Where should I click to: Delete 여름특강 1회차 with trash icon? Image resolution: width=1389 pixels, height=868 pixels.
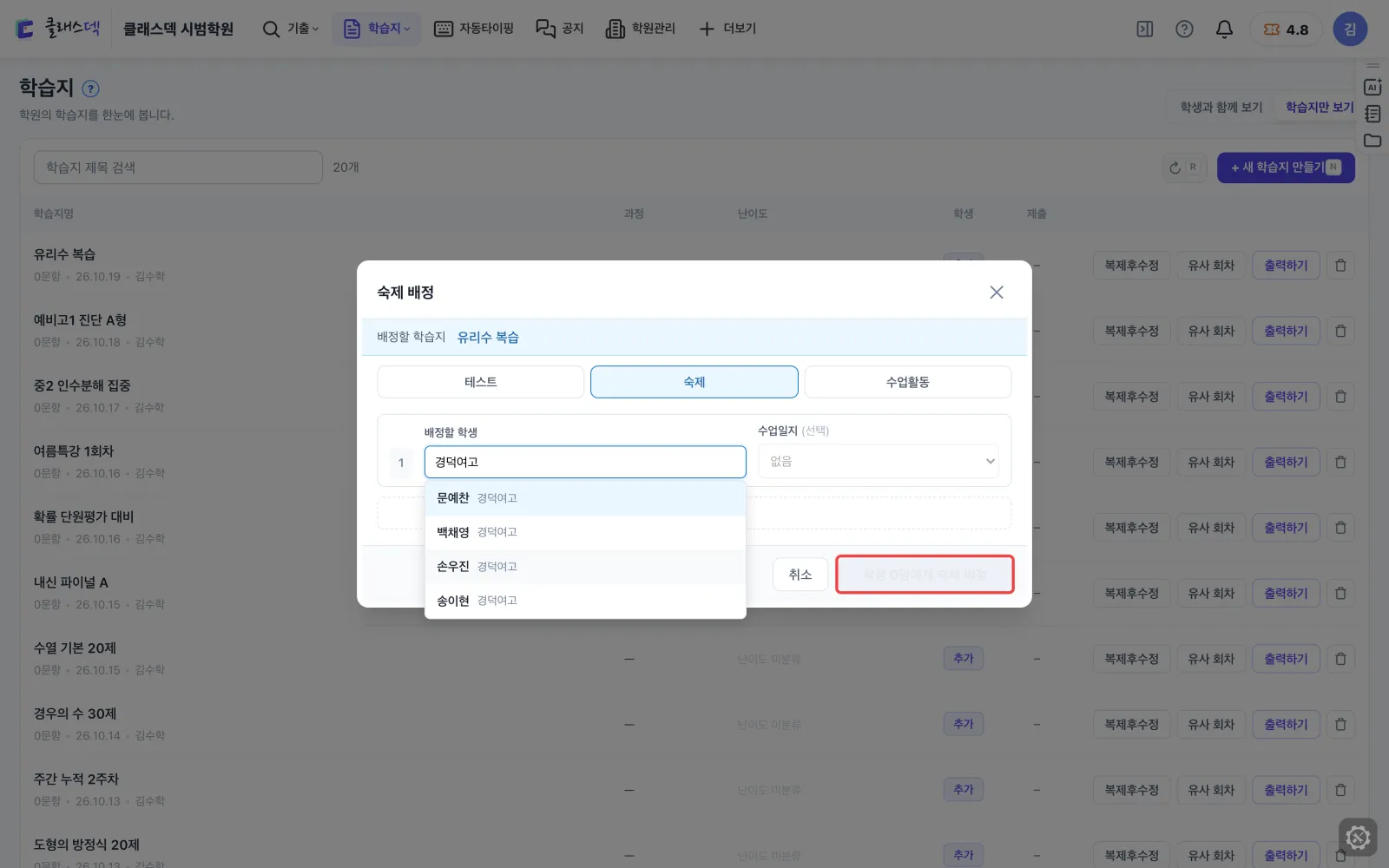(1340, 463)
